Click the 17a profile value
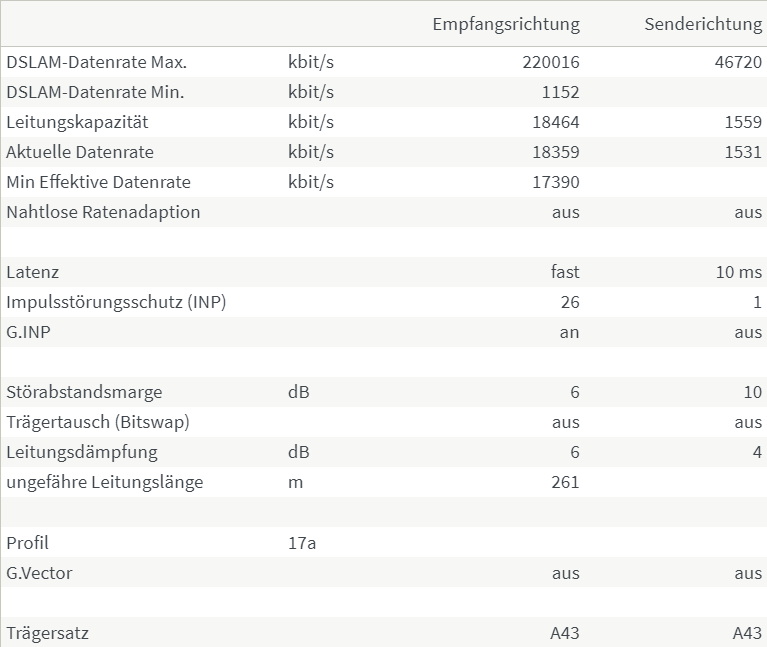 pos(302,543)
